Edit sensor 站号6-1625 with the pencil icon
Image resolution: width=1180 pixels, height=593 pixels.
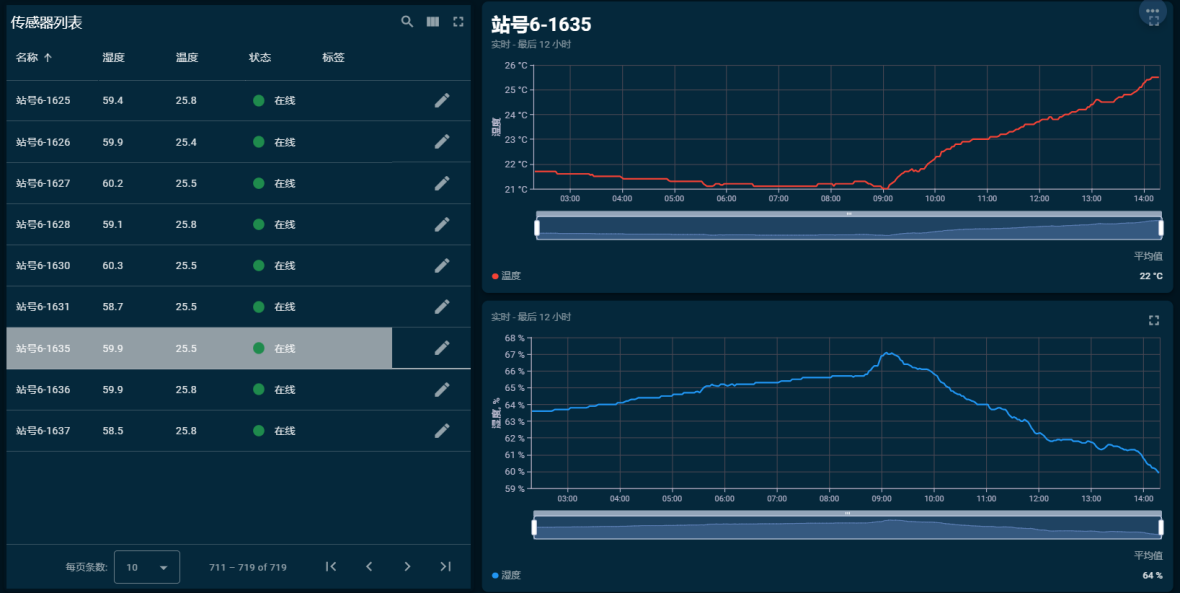pos(442,100)
